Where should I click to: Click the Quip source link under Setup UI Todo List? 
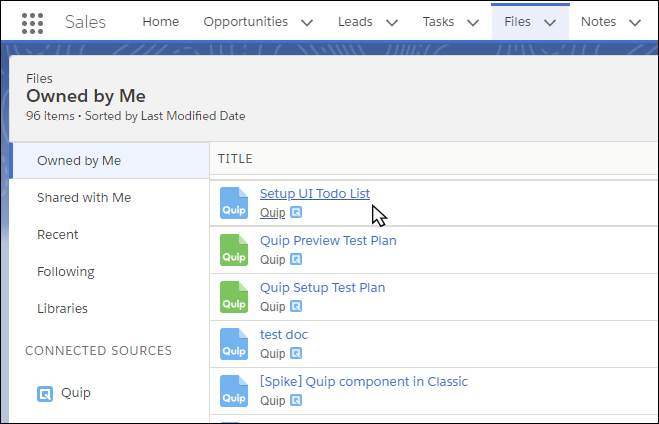272,213
